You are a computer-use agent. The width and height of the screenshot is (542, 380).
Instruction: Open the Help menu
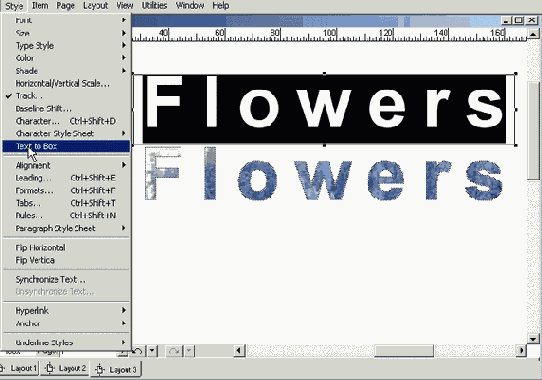click(221, 6)
